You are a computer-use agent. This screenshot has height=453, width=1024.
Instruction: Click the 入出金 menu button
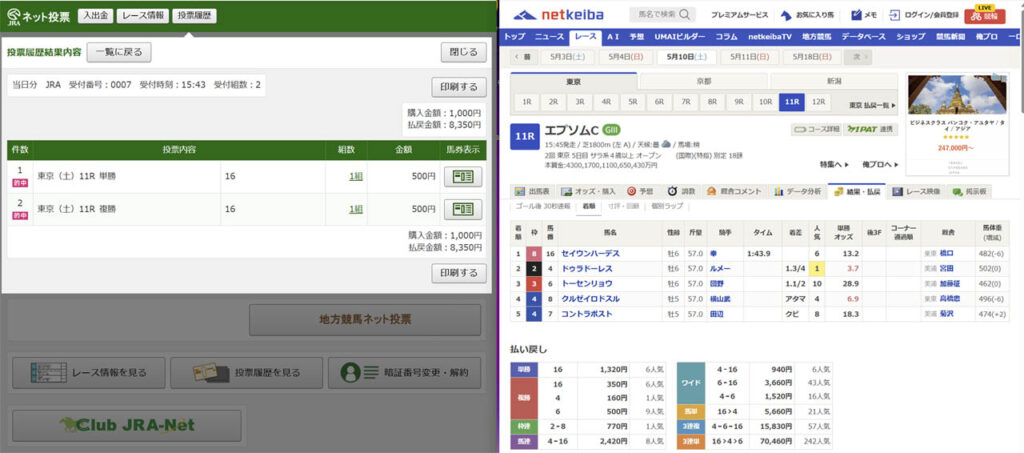coord(95,16)
